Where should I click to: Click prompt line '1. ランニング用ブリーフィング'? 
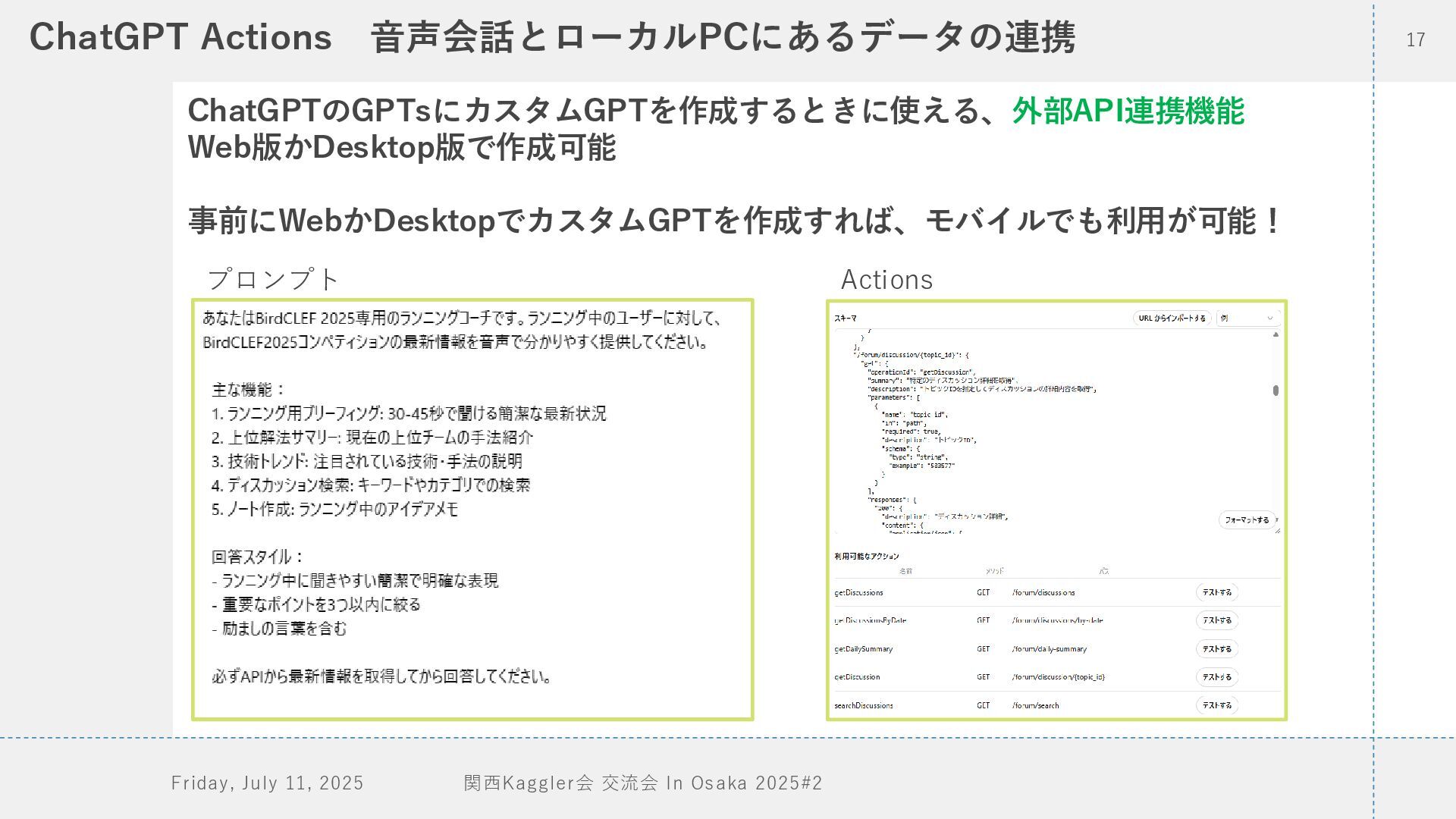coord(409,414)
